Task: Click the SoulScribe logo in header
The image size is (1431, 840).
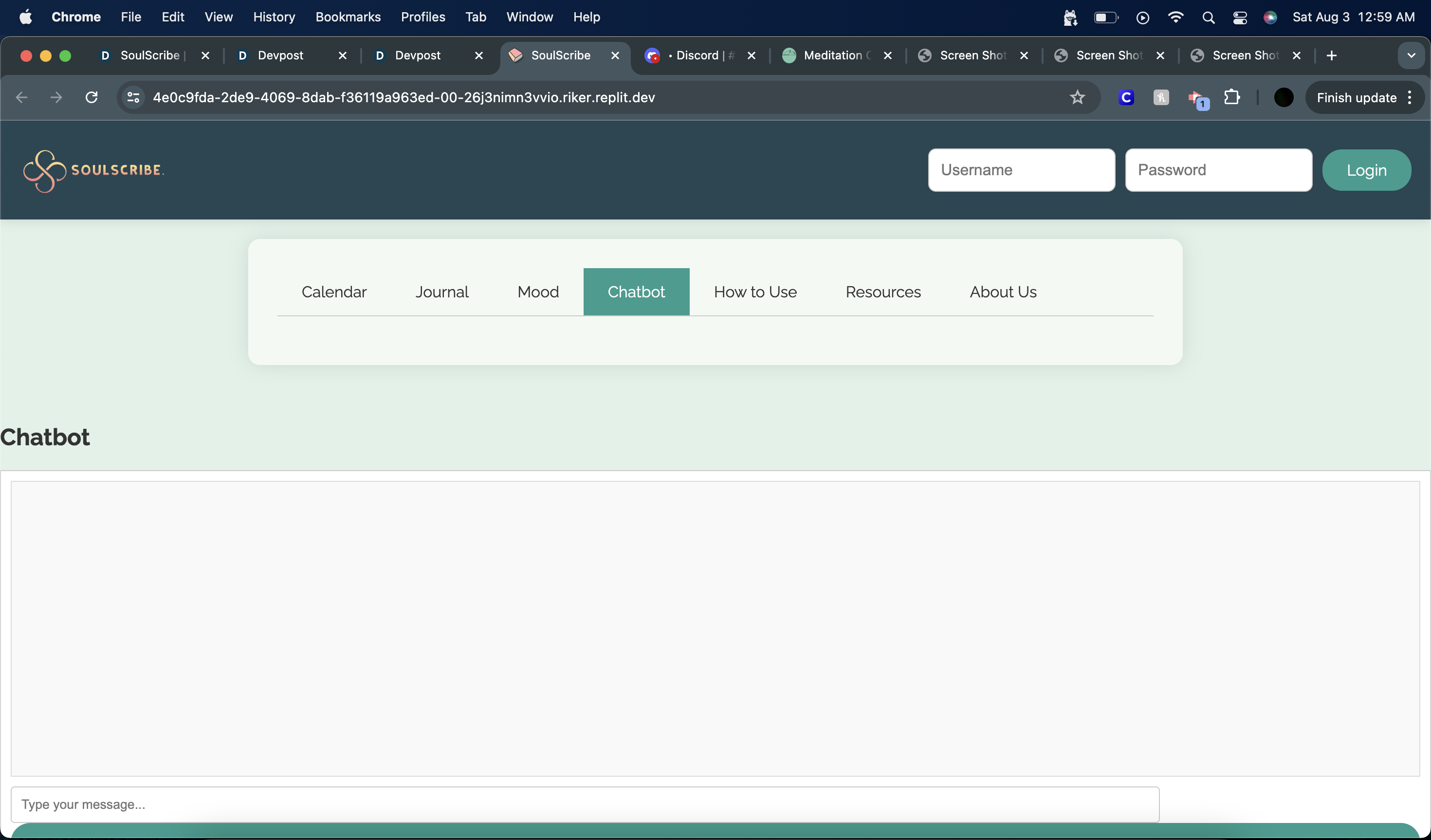Action: [93, 170]
